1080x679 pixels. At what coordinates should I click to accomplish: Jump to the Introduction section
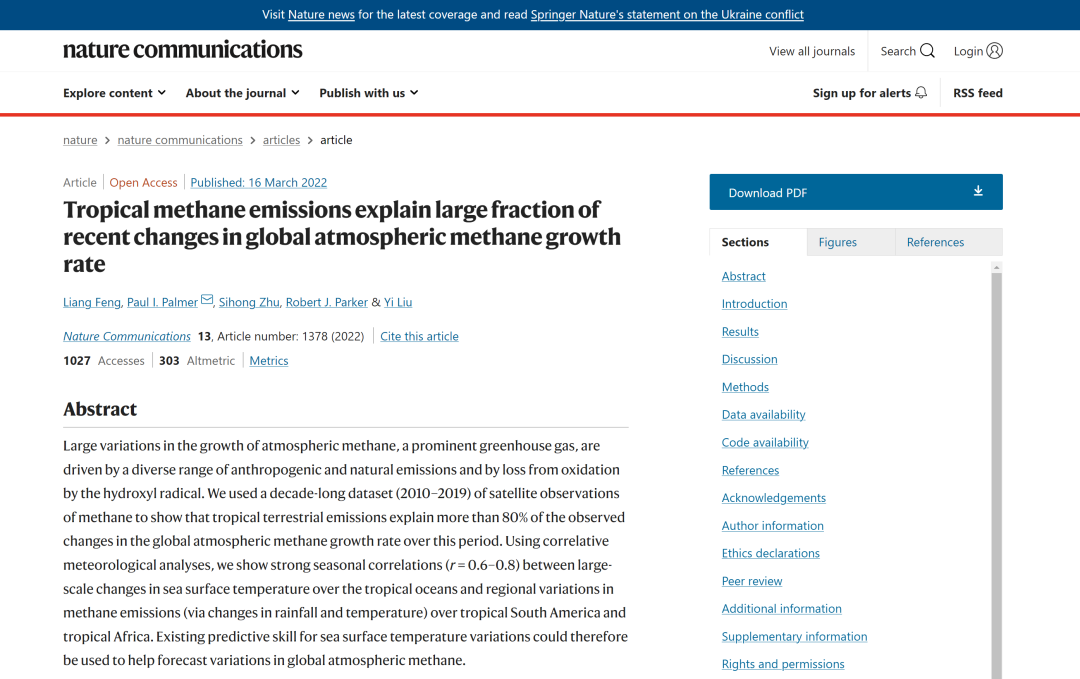tap(754, 304)
